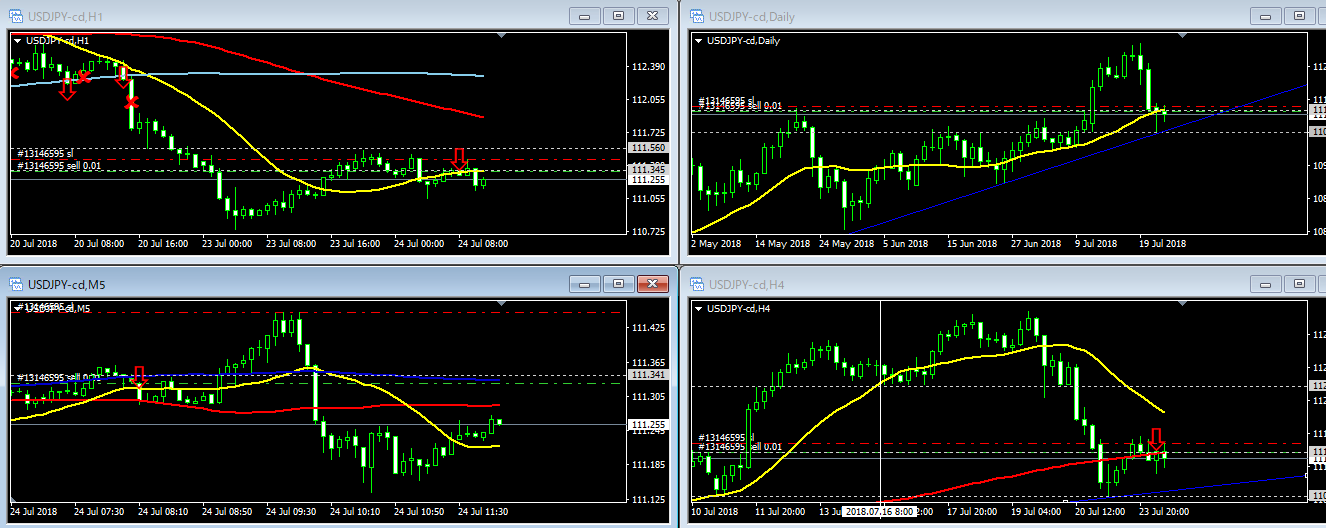Viewport: 1326px width, 528px height.
Task: Click the USDJPY-cd,M5 window title text
Action: 66,285
